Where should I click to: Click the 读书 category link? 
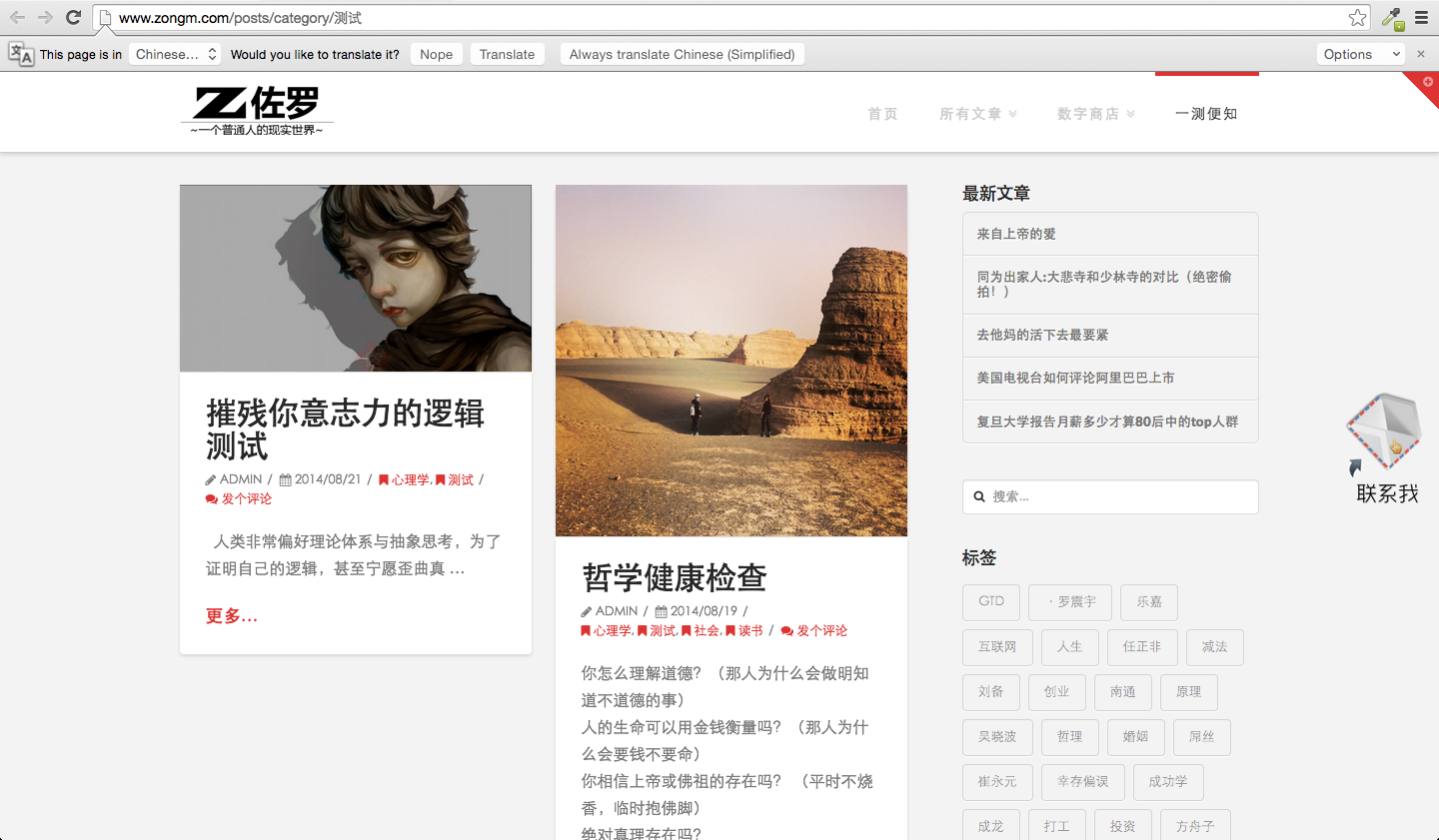click(744, 630)
